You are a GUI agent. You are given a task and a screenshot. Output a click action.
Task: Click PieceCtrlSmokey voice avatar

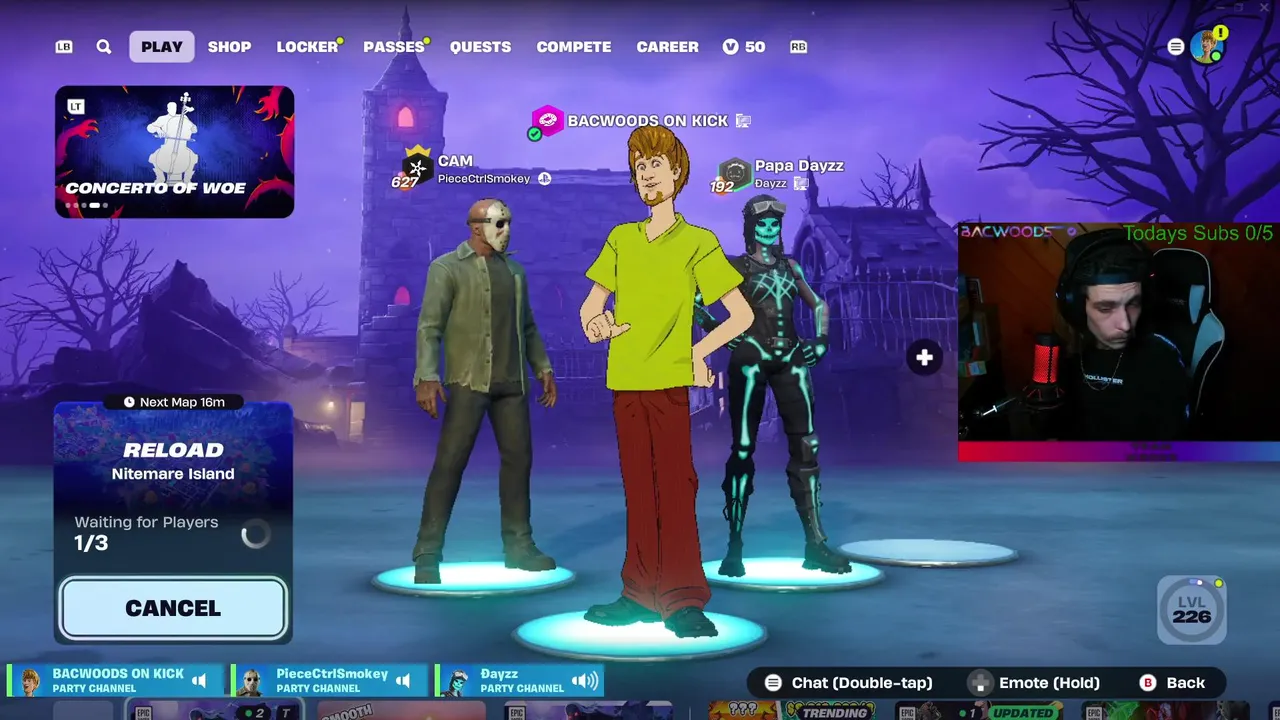coord(251,681)
